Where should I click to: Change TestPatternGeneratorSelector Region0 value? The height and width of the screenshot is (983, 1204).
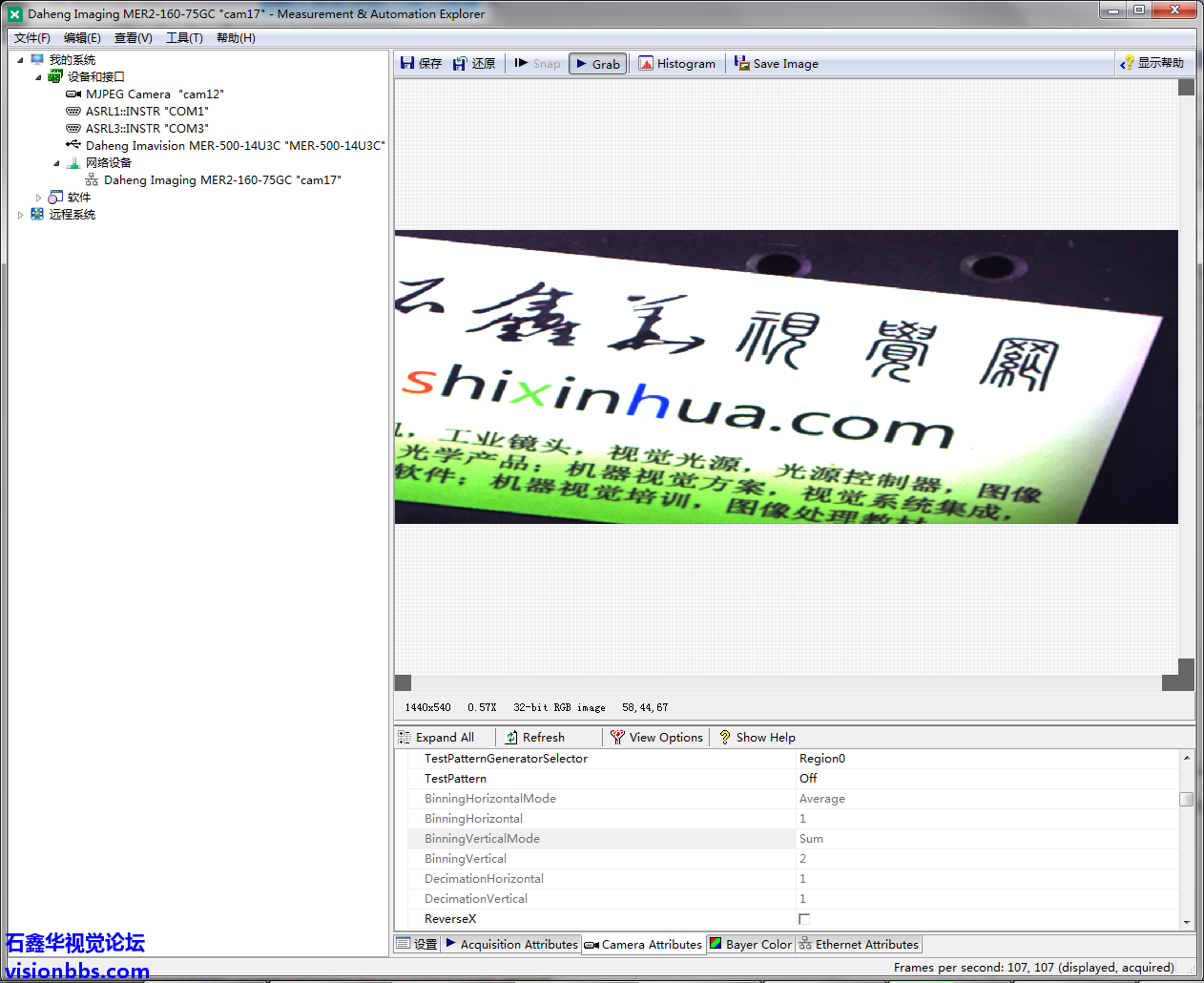[x=986, y=759]
